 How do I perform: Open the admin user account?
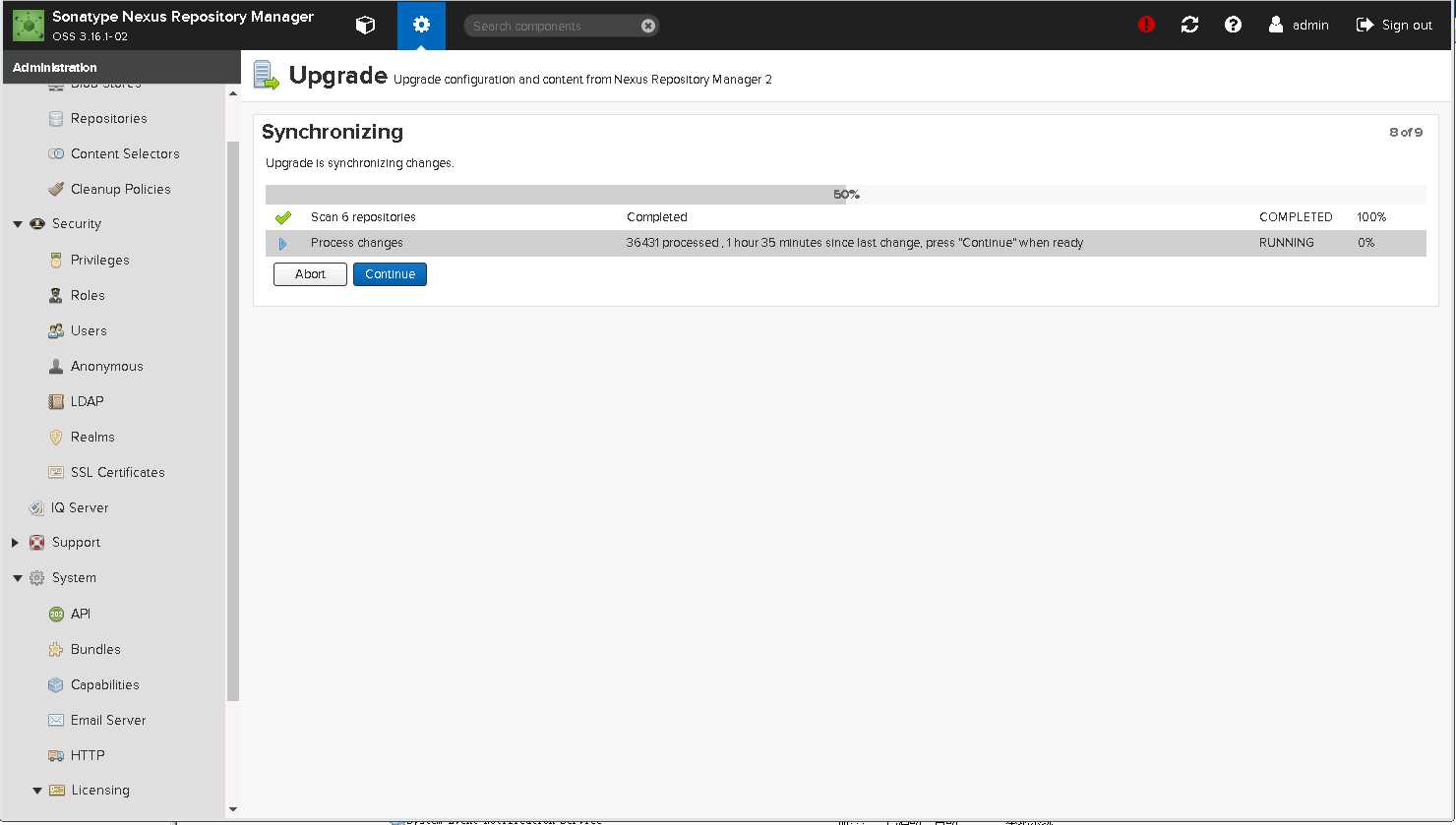pos(1299,25)
